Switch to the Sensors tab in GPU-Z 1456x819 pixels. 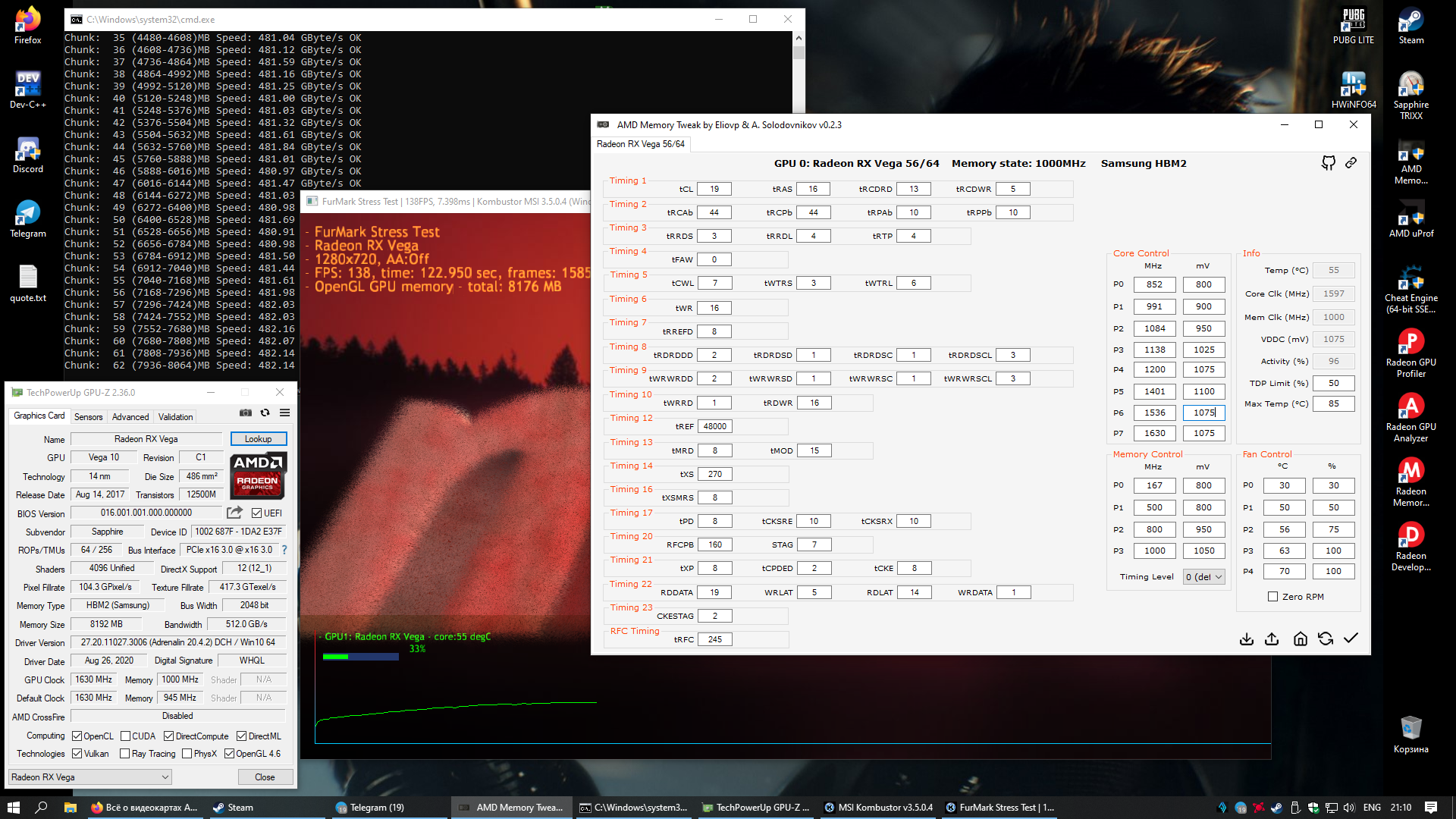coord(88,417)
